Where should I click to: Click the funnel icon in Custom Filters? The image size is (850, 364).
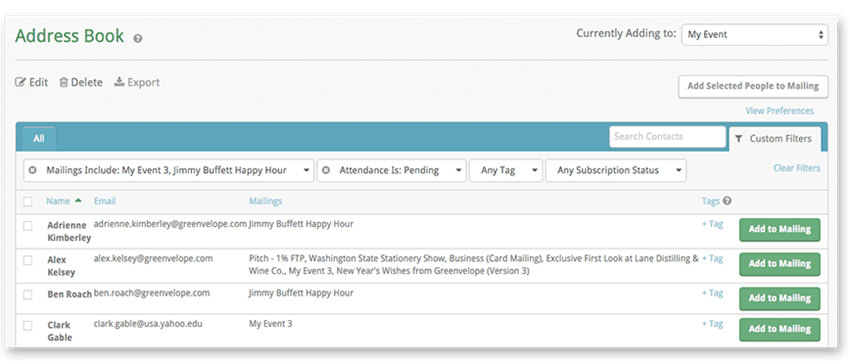[x=738, y=139]
